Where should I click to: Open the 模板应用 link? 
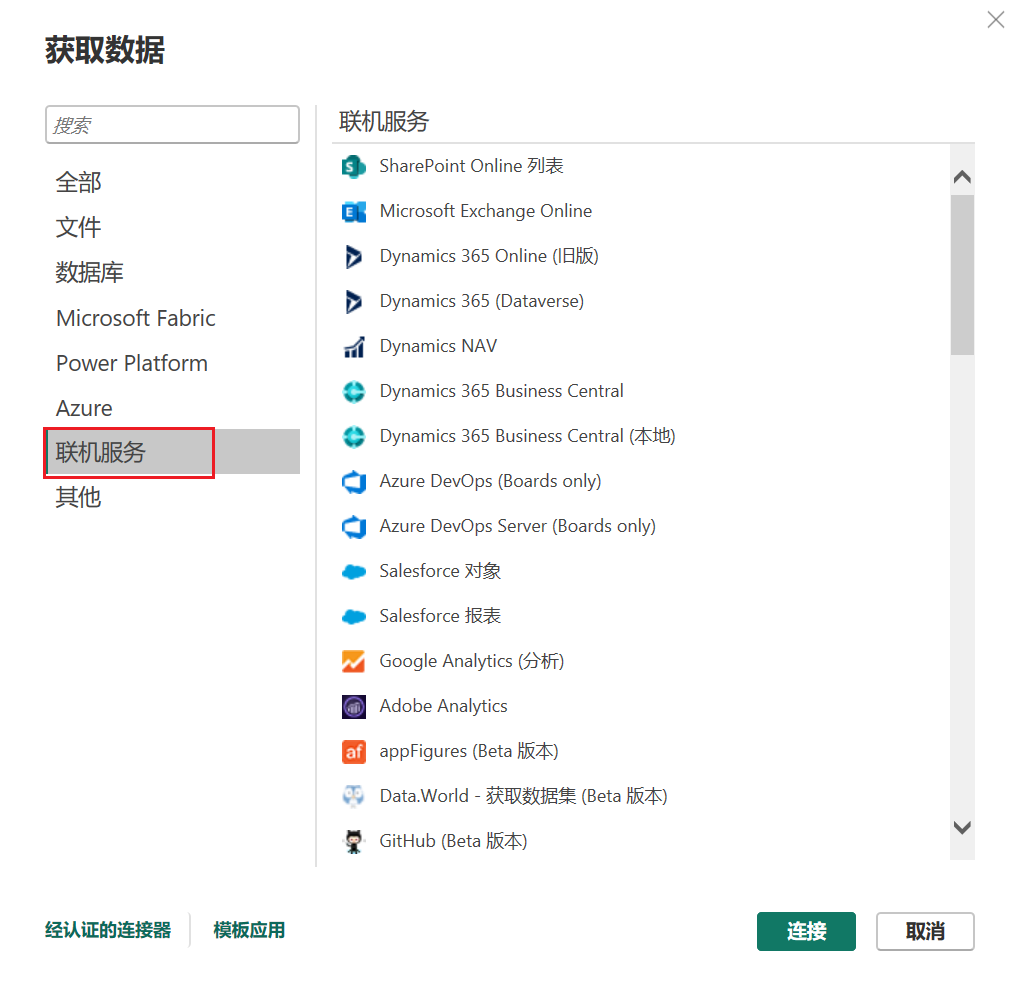(x=249, y=930)
